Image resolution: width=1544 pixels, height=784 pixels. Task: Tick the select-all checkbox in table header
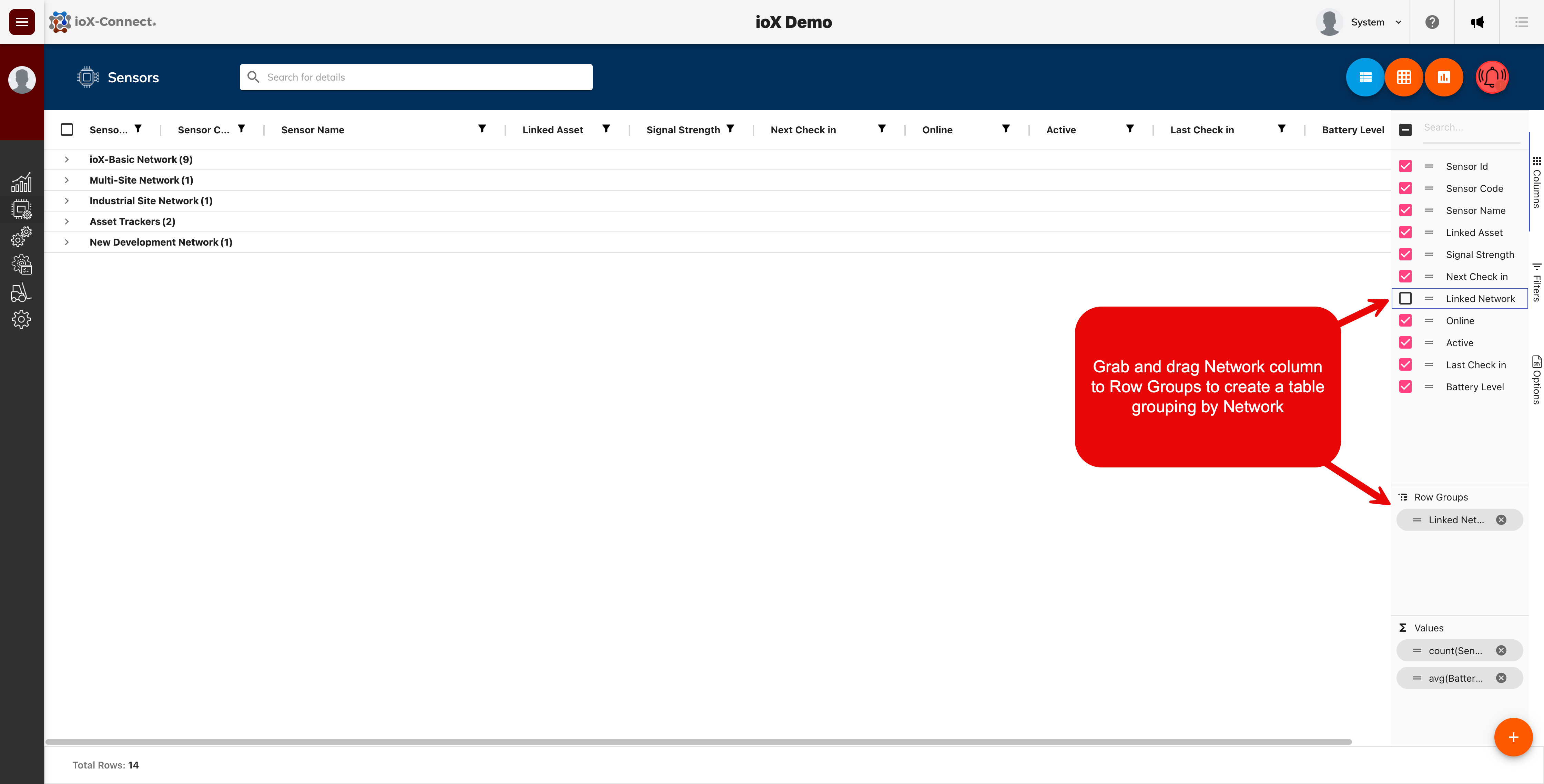(x=67, y=130)
